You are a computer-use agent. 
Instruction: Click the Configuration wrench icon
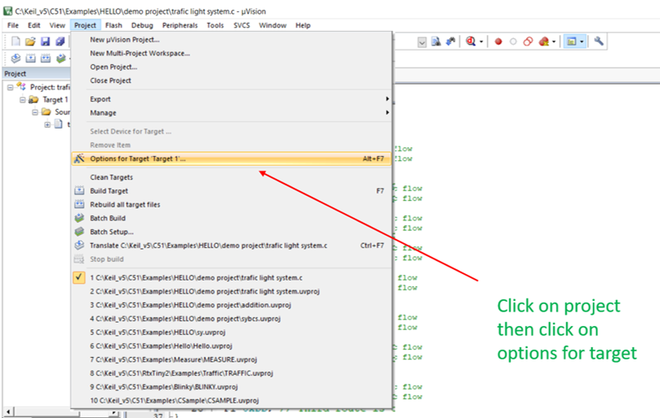click(x=599, y=41)
